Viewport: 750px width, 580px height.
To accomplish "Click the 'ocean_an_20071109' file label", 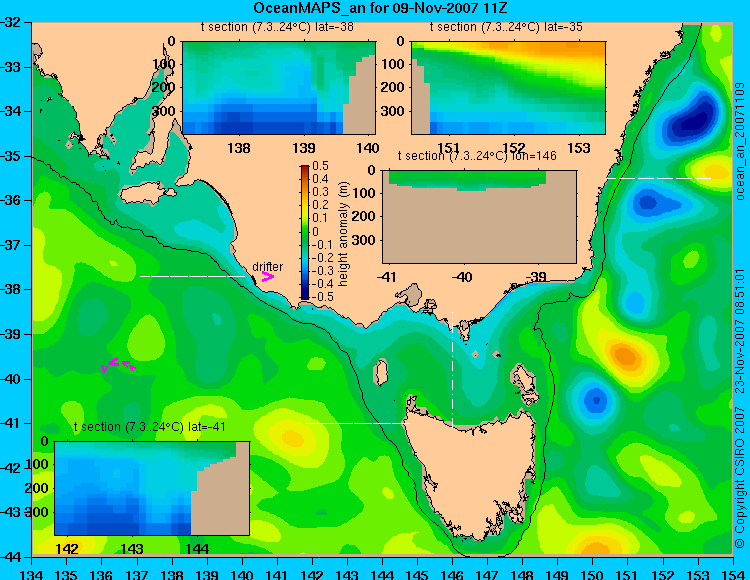I will 739,142.
